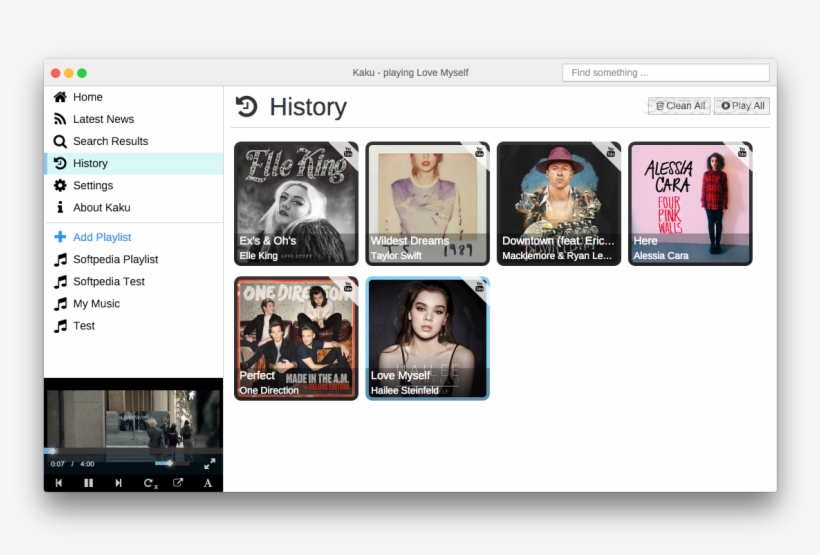
Task: Click the About Kaku info icon
Action: click(60, 207)
